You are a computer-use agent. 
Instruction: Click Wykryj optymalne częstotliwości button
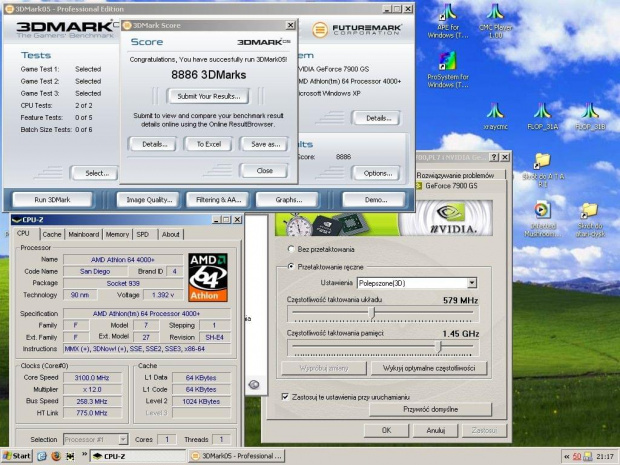(x=429, y=368)
